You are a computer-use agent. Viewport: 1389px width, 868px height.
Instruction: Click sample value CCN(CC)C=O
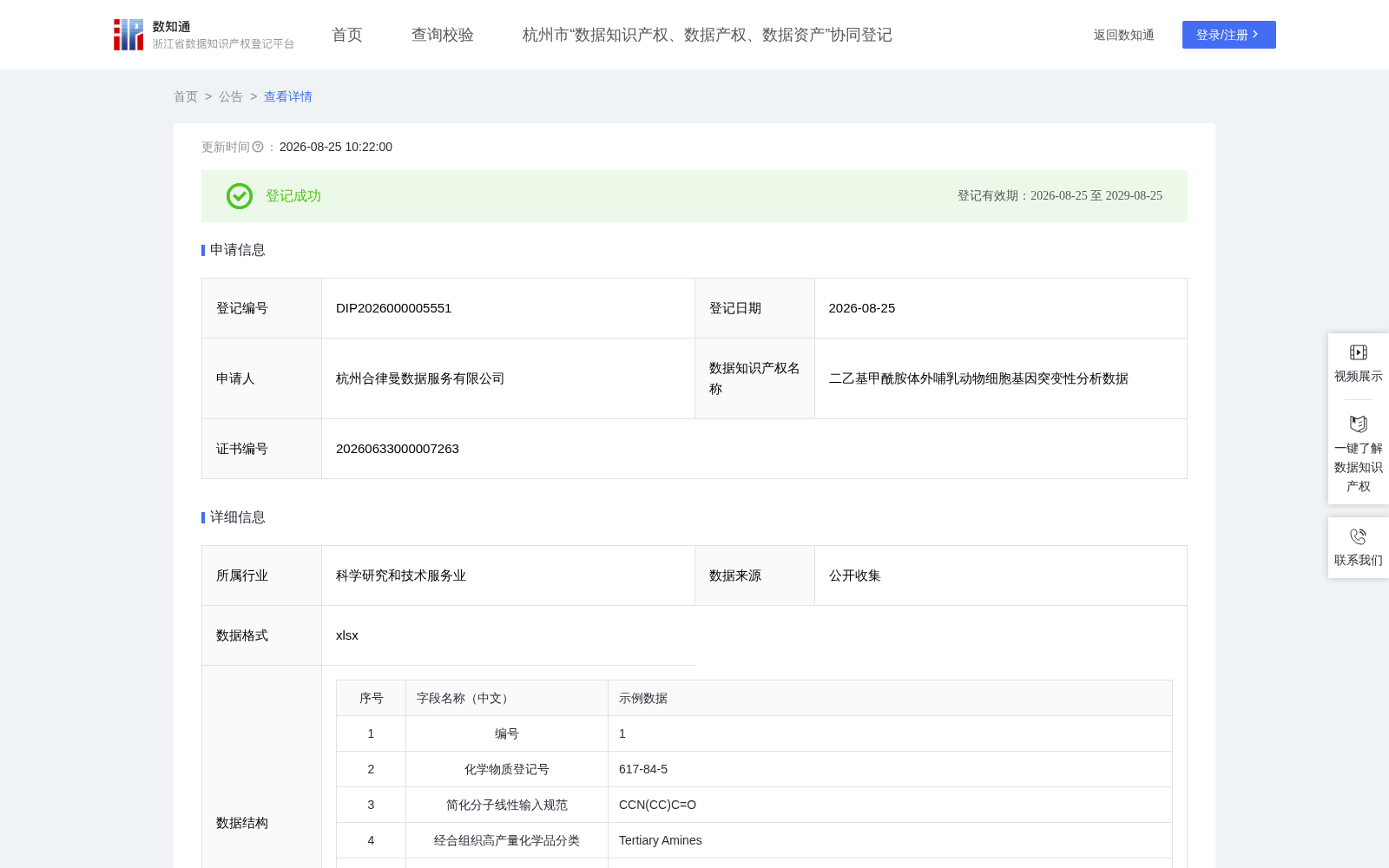pyautogui.click(x=657, y=805)
